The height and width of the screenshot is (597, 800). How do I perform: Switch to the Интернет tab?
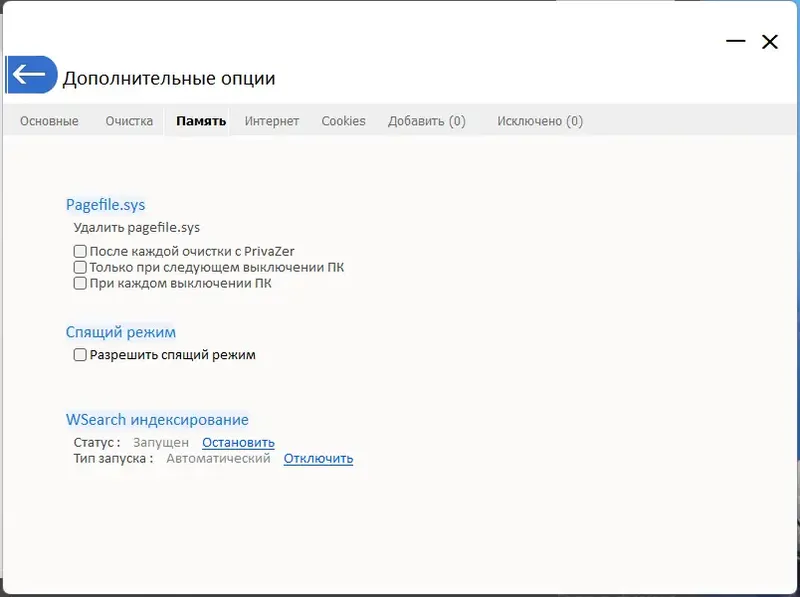pyautogui.click(x=271, y=120)
